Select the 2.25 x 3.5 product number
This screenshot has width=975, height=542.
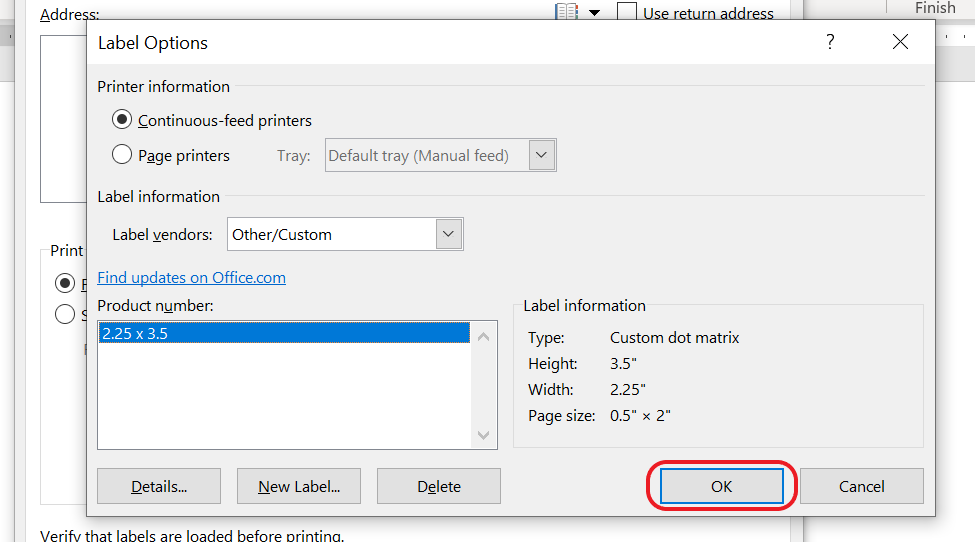click(x=284, y=334)
